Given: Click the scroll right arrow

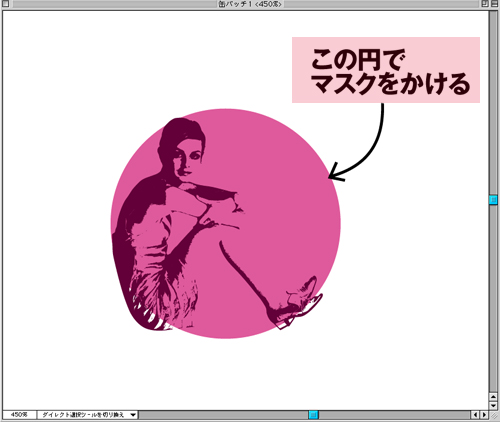Looking at the screenshot, I should [x=484, y=415].
